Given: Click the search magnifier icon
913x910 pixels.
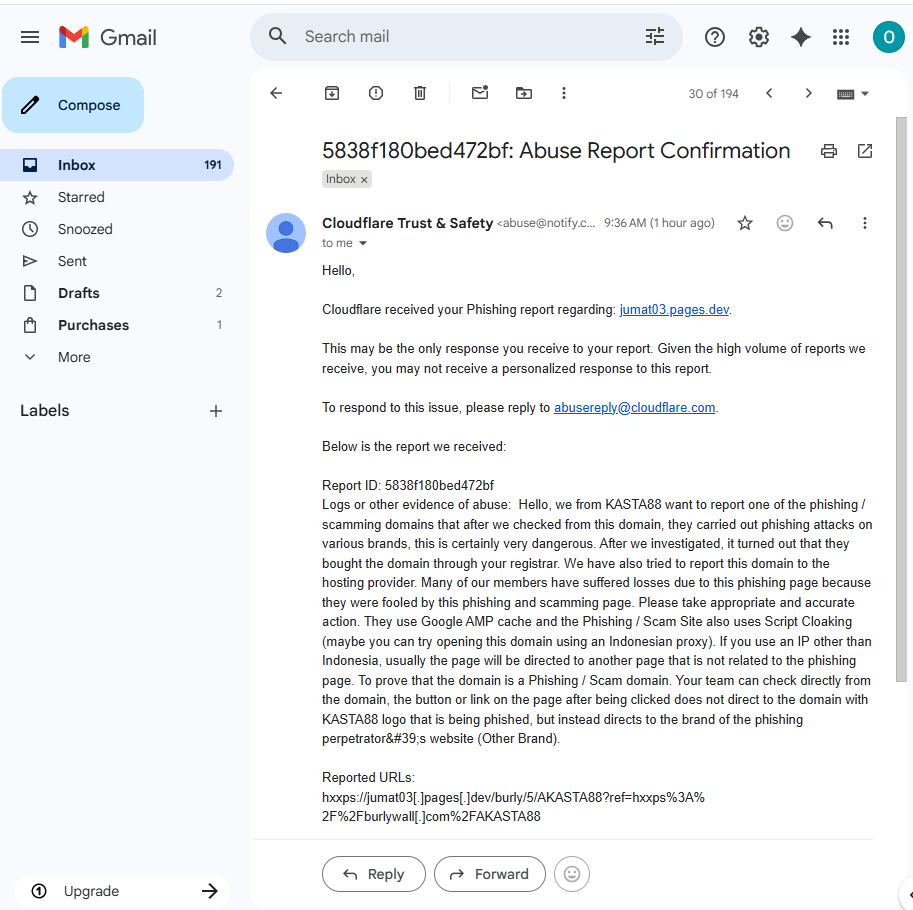Looking at the screenshot, I should click(277, 36).
